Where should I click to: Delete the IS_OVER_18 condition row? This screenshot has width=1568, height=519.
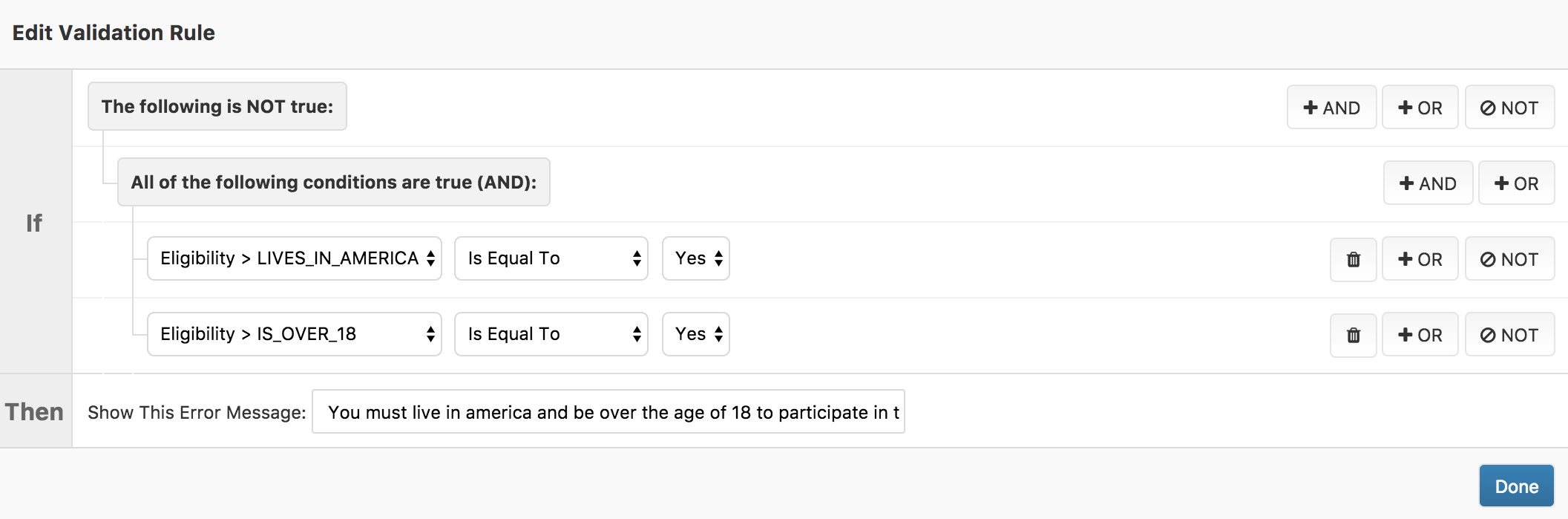pos(1353,335)
